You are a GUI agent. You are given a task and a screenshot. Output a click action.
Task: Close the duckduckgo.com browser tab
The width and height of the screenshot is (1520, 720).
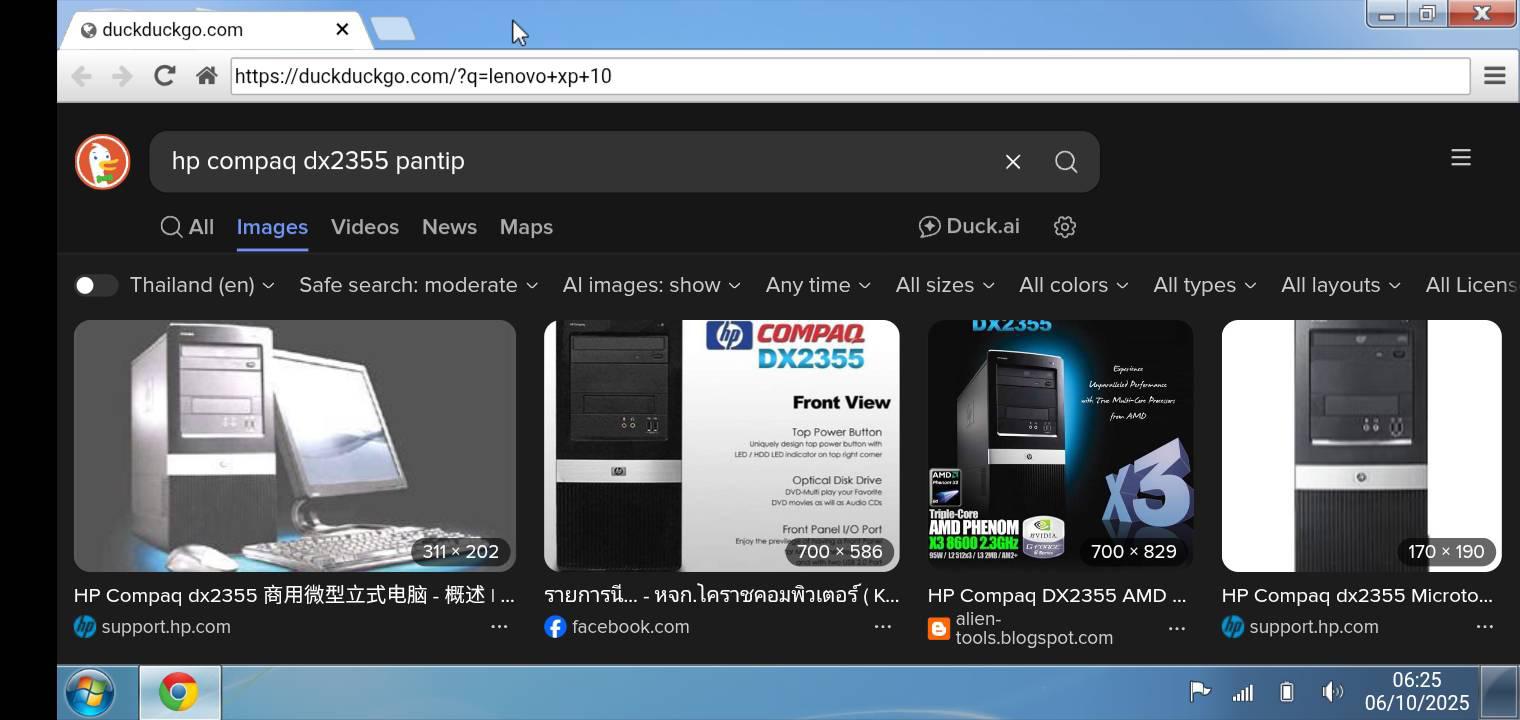[x=342, y=29]
